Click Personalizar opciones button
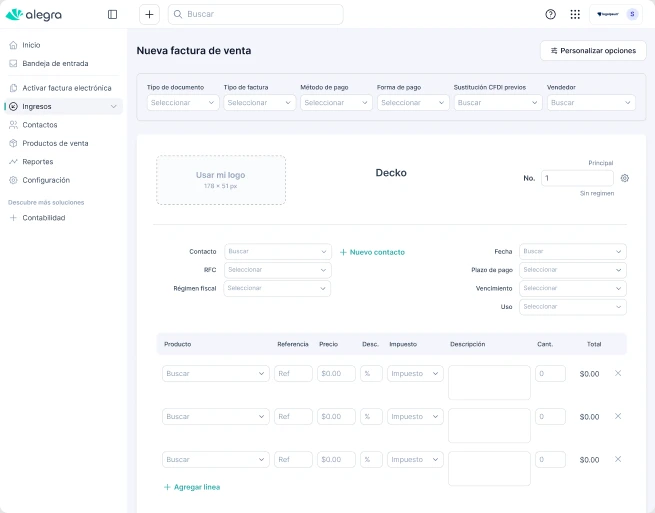 593,51
